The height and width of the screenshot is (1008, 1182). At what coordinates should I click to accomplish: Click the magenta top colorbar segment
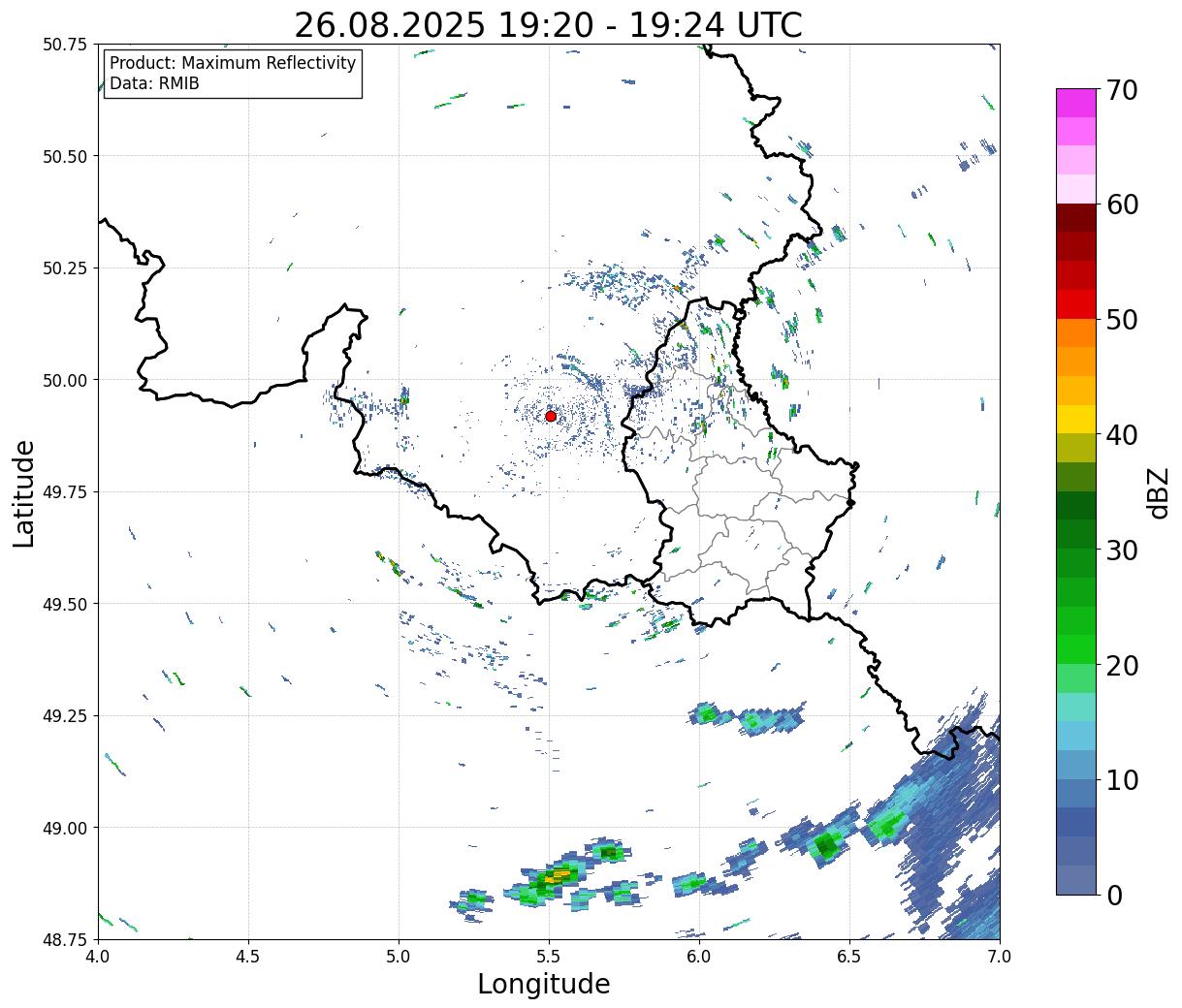[1076, 103]
